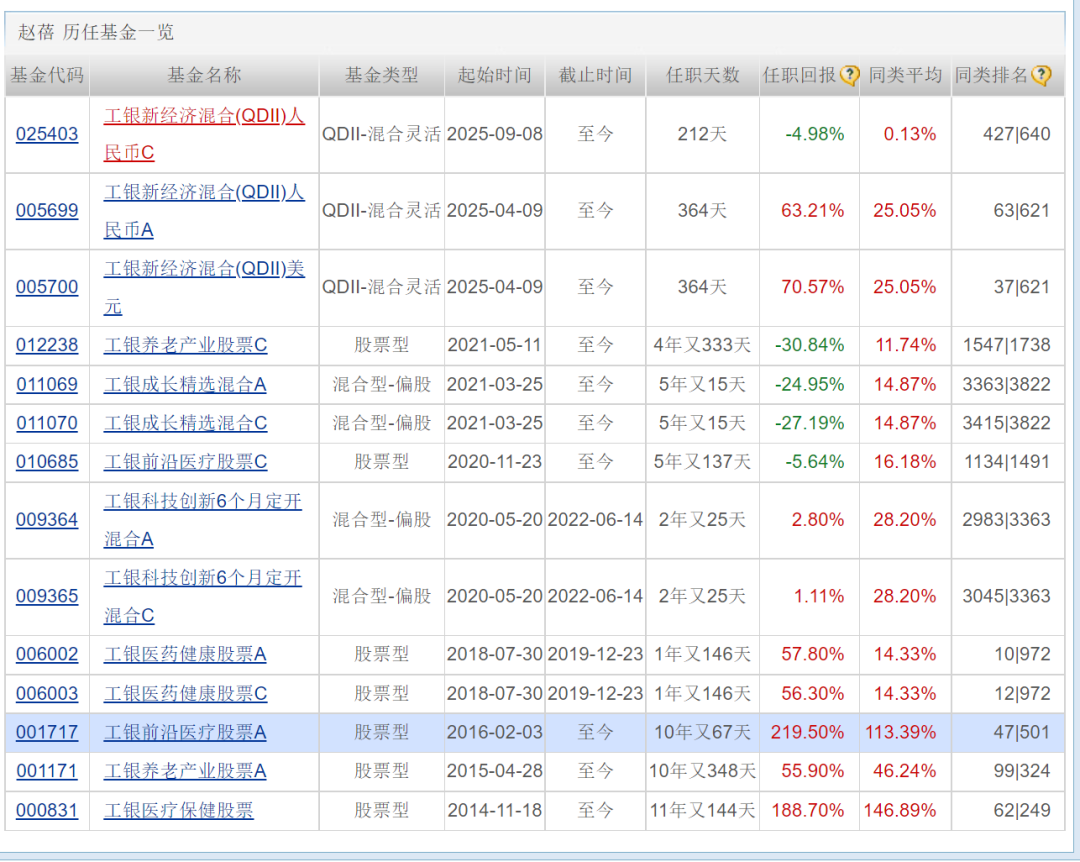Screen dimensions: 1080x862
Task: Open 工银养老产业股票A fund link
Action: pyautogui.click(x=185, y=770)
